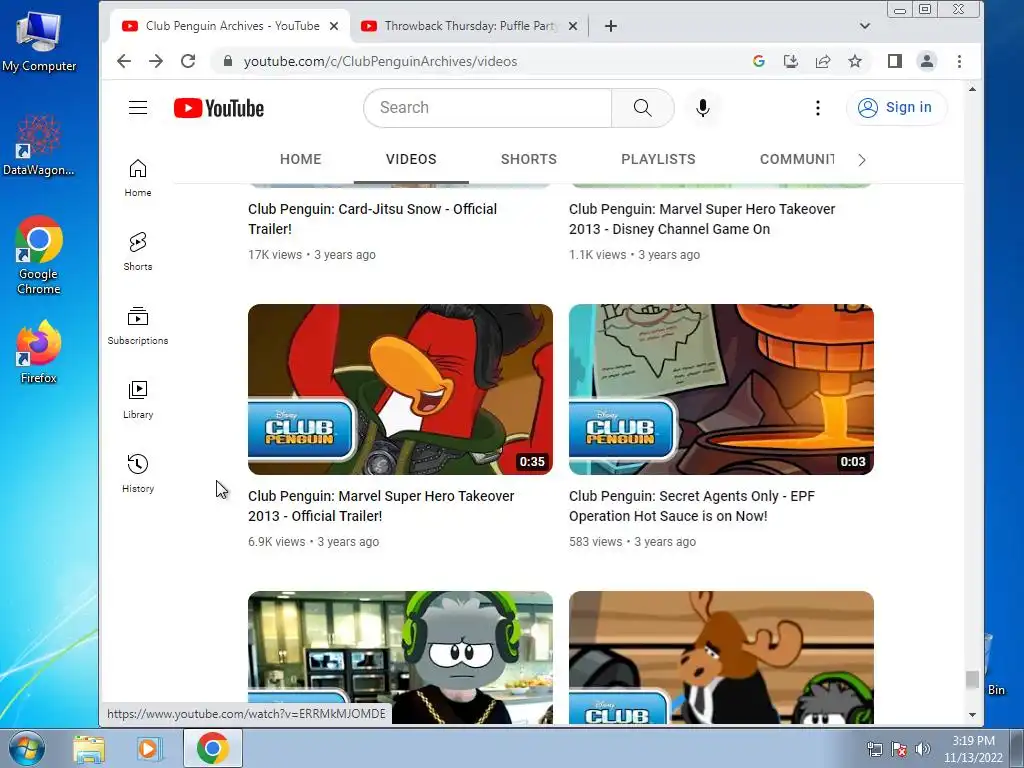Expand the tab search dropdown arrow
Screen dimensions: 1024x768
tap(865, 26)
